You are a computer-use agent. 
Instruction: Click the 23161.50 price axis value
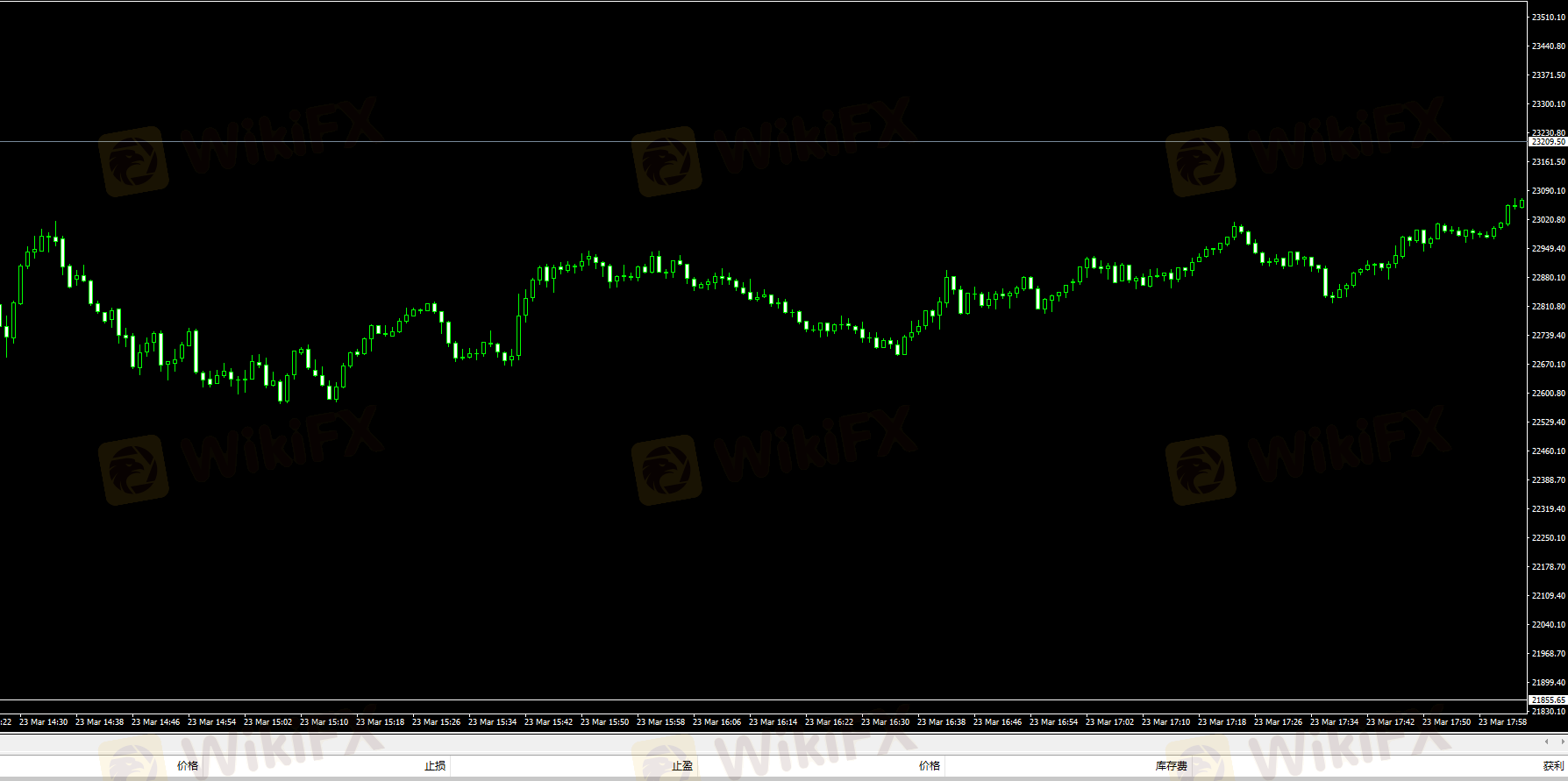[1549, 162]
